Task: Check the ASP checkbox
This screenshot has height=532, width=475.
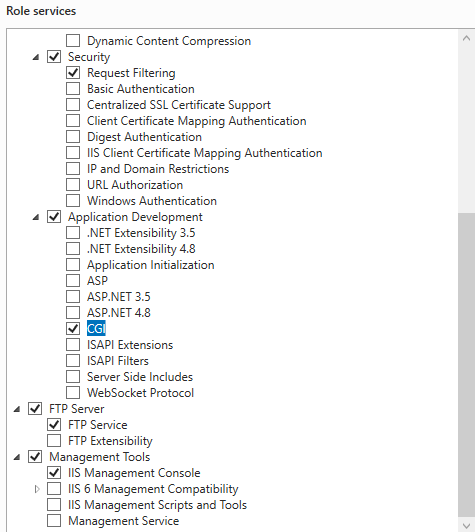Action: (73, 281)
